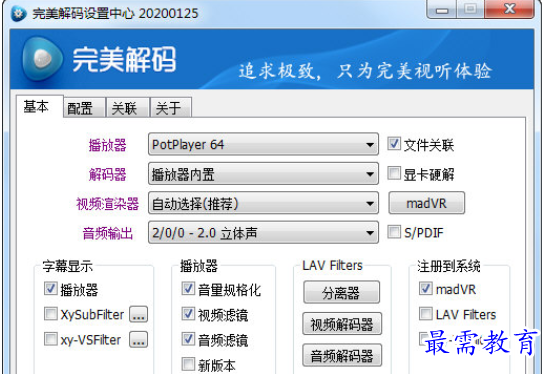Enable the S/PDIF checkbox

point(394,232)
